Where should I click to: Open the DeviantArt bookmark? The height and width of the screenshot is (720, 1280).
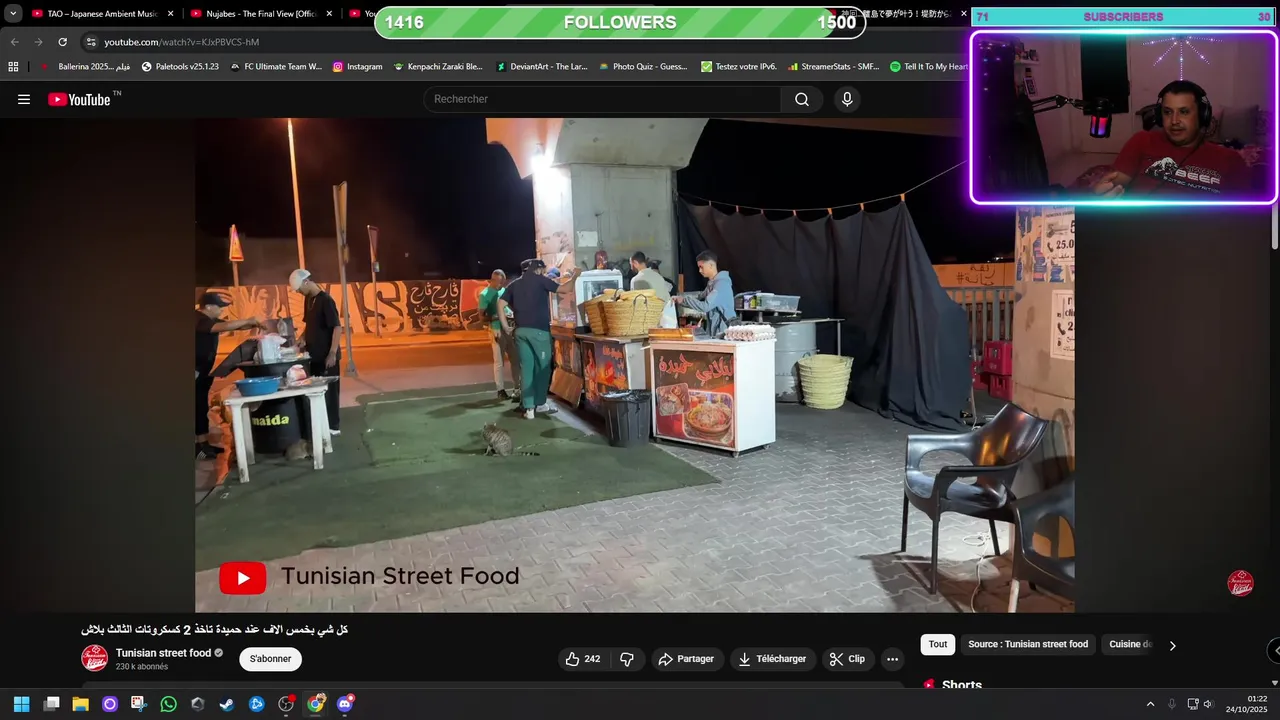(541, 67)
